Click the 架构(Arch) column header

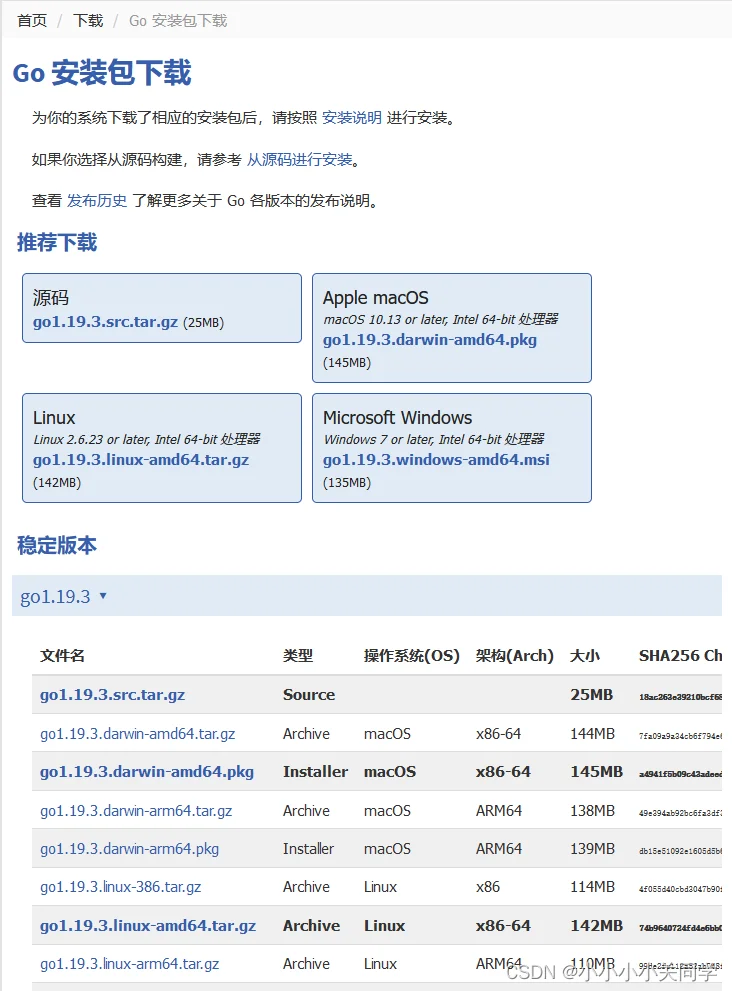tap(515, 656)
